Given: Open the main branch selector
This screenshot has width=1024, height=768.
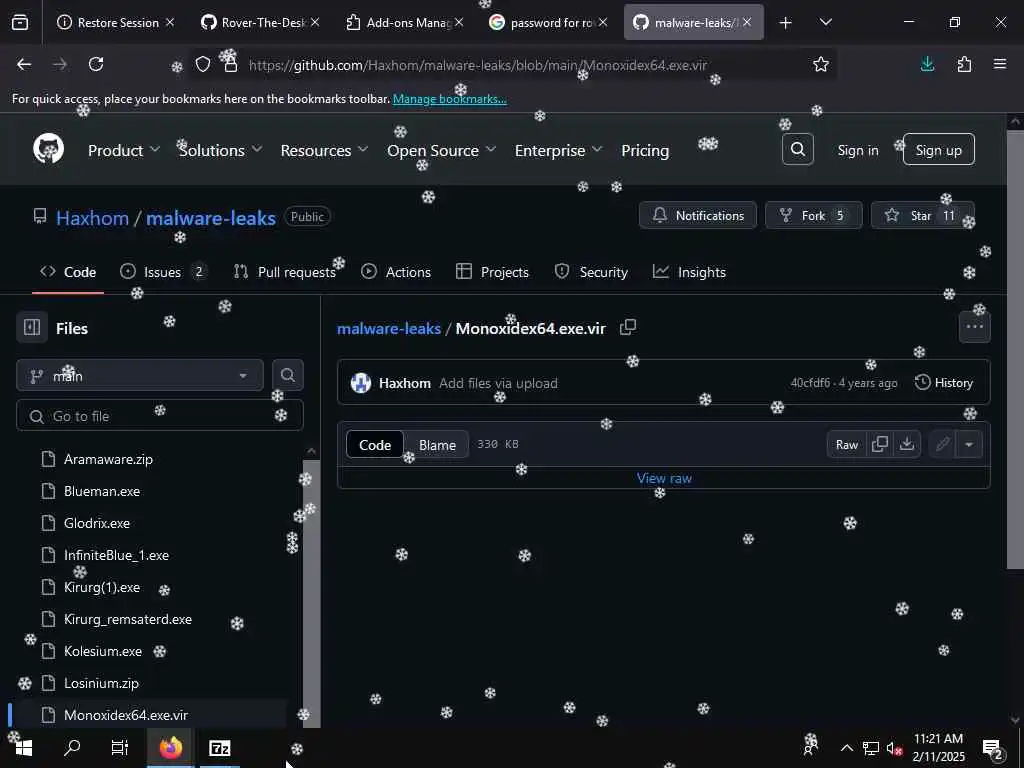Looking at the screenshot, I should [139, 376].
